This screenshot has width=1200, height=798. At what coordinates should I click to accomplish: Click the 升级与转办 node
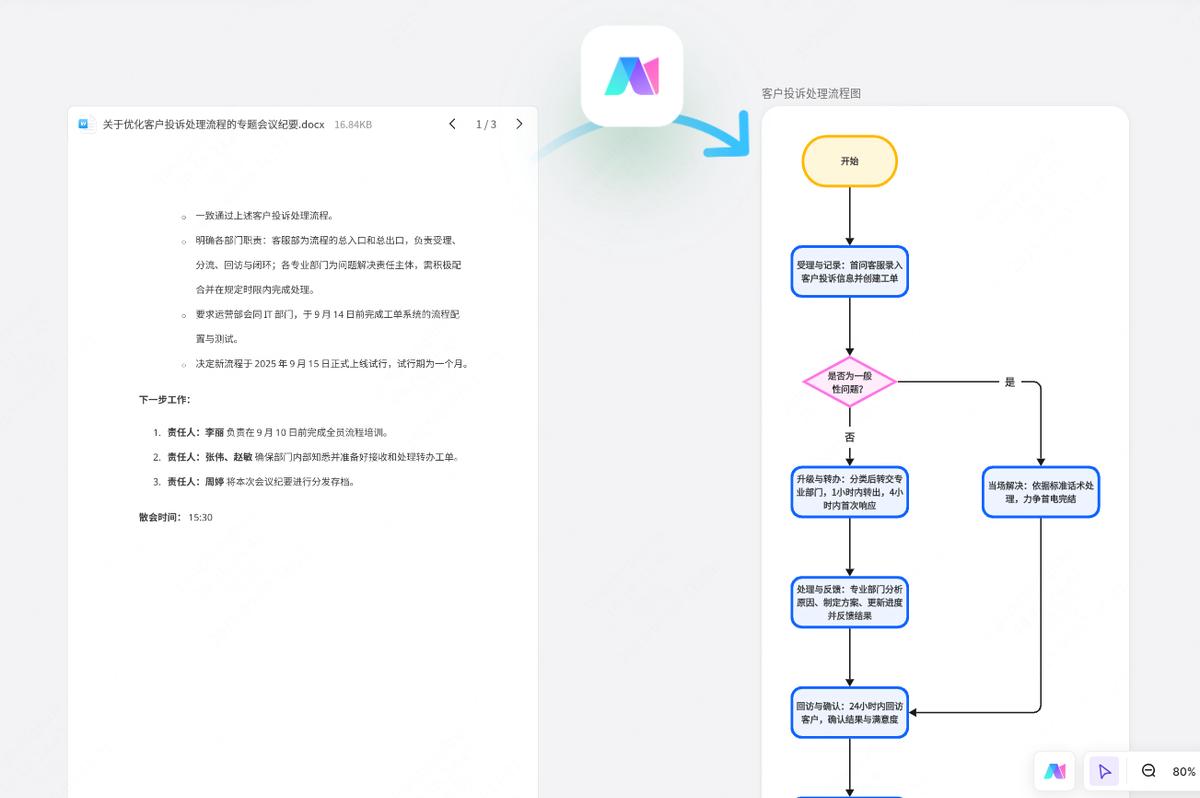(x=849, y=492)
